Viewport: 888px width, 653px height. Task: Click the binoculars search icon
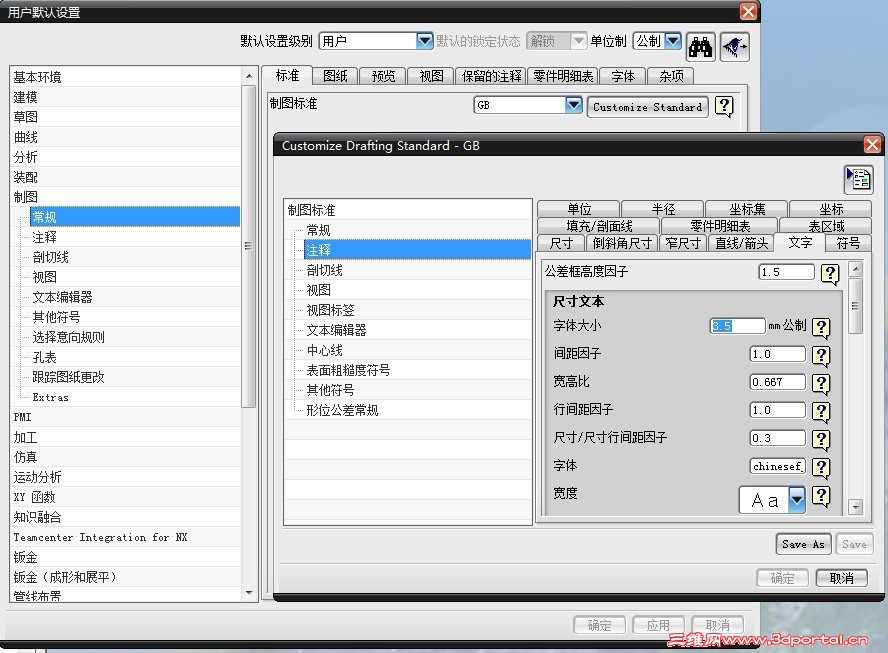pyautogui.click(x=701, y=47)
